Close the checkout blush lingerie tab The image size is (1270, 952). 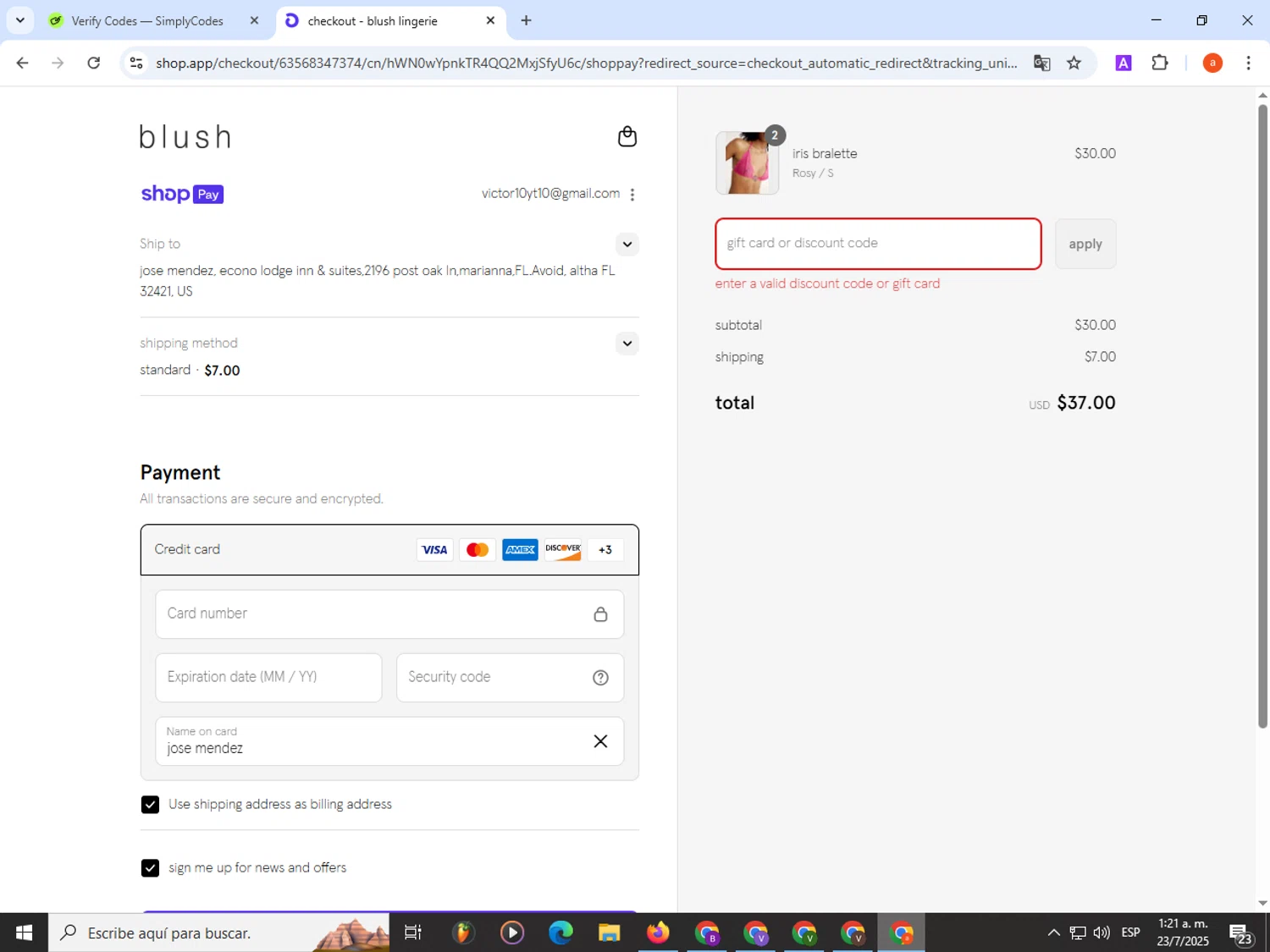[x=490, y=21]
